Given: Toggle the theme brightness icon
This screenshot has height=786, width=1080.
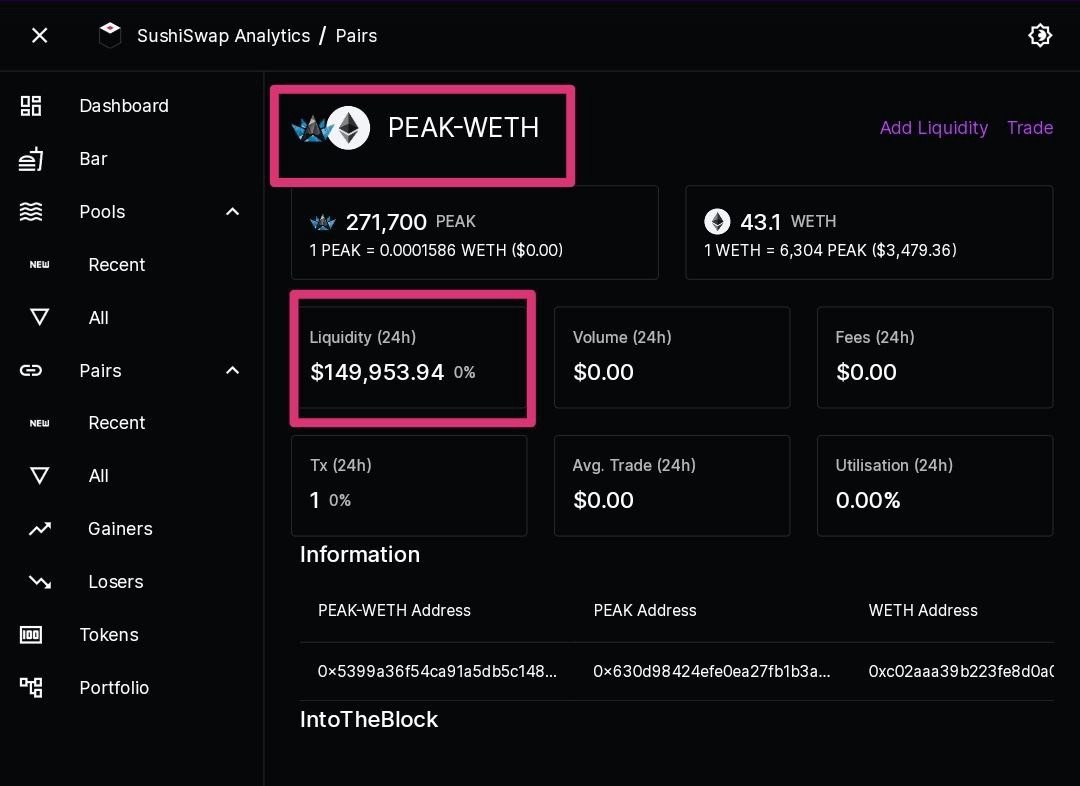Looking at the screenshot, I should [1039, 35].
